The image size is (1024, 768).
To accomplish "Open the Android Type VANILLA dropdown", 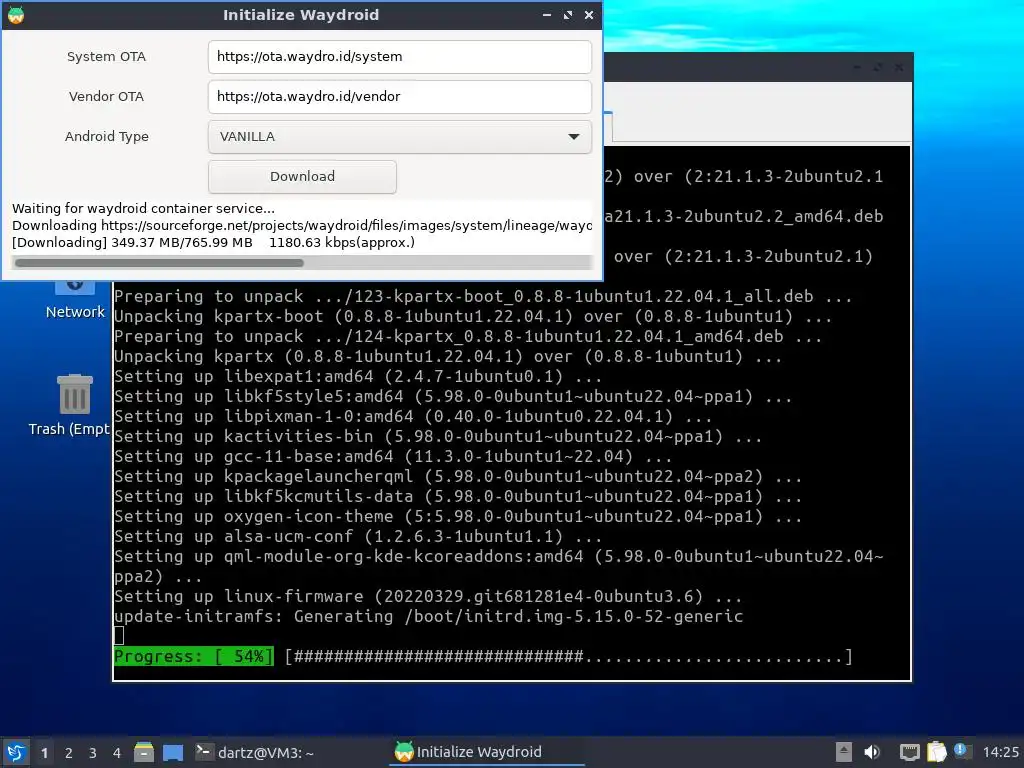I will pos(400,136).
